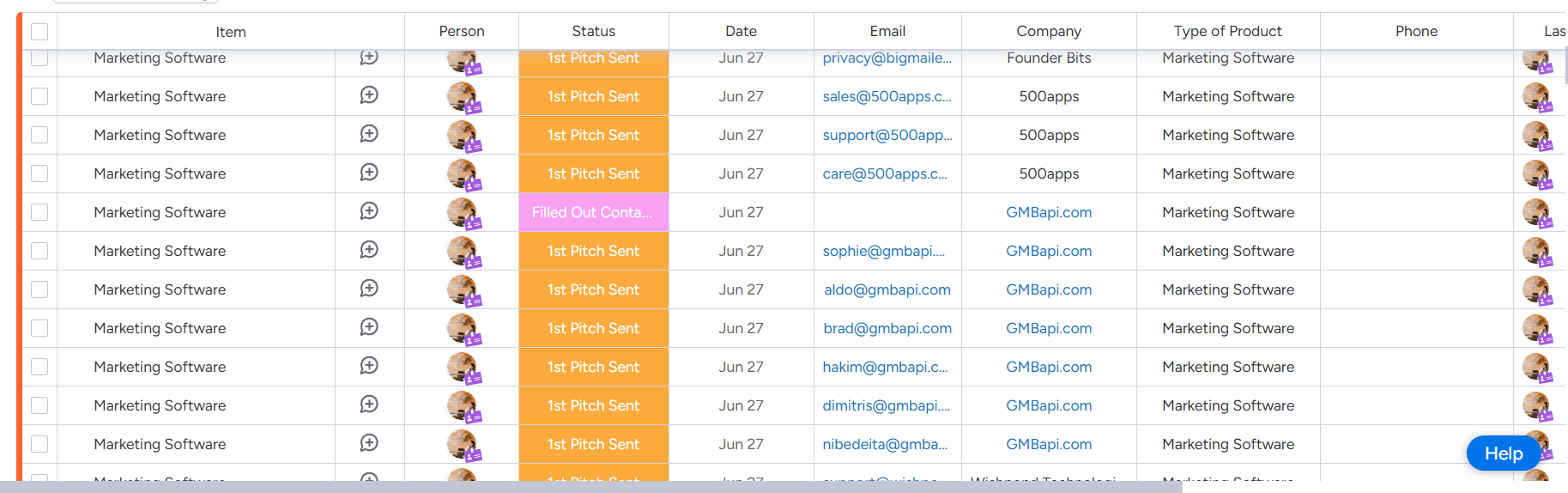Select the checkbox for the care@500apps row
The width and height of the screenshot is (1568, 493).
click(39, 173)
